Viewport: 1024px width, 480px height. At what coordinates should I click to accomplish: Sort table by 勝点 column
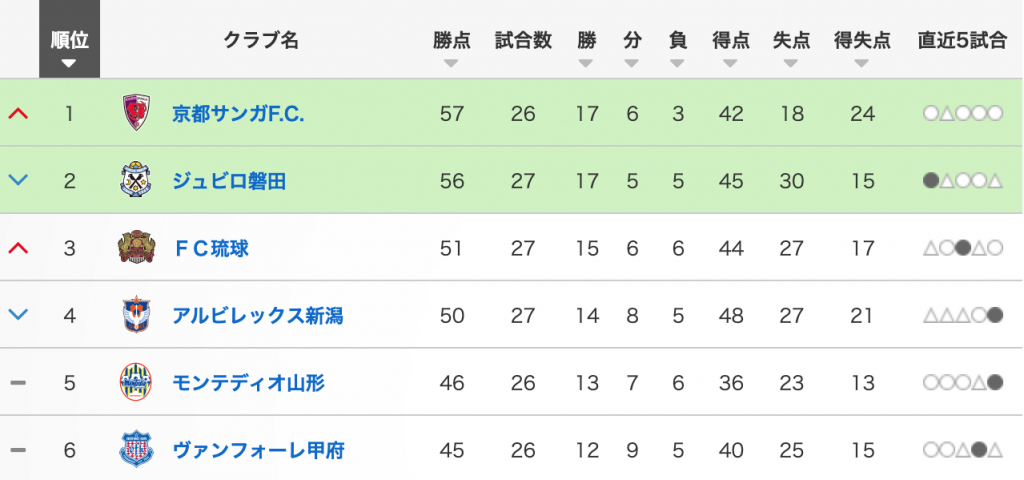pos(451,48)
